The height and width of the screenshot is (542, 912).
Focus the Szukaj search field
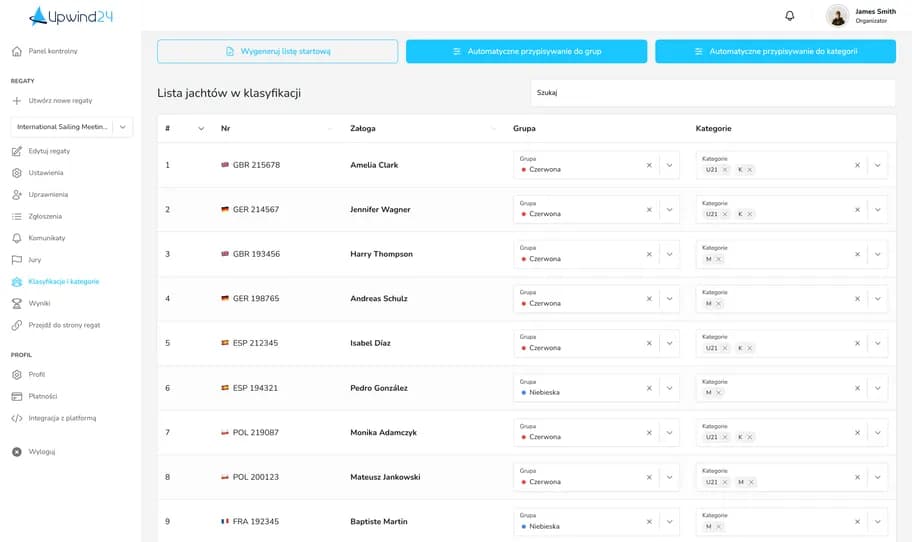tap(712, 92)
